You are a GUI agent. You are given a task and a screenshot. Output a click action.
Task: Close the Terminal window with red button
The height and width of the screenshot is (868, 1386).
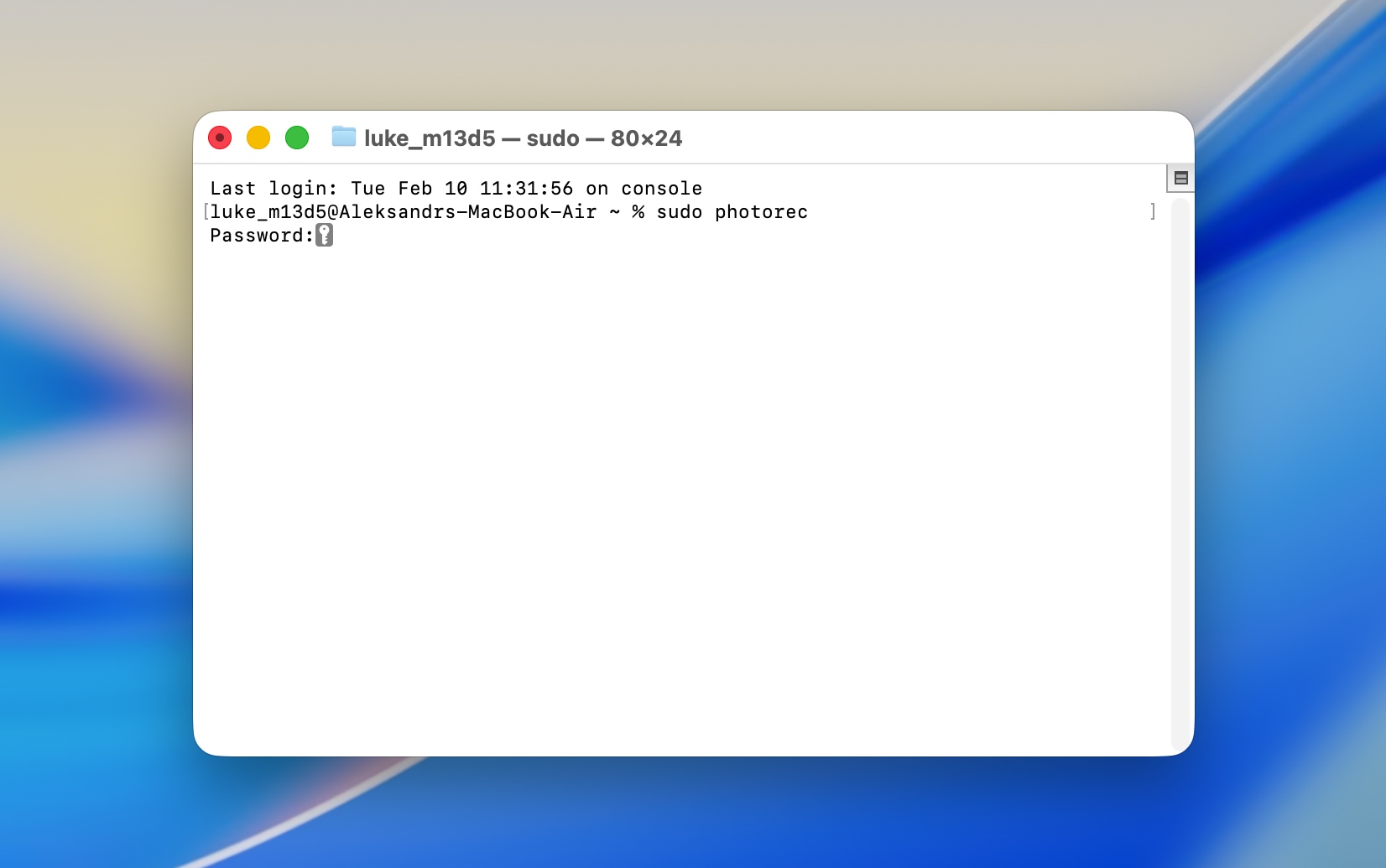click(220, 138)
